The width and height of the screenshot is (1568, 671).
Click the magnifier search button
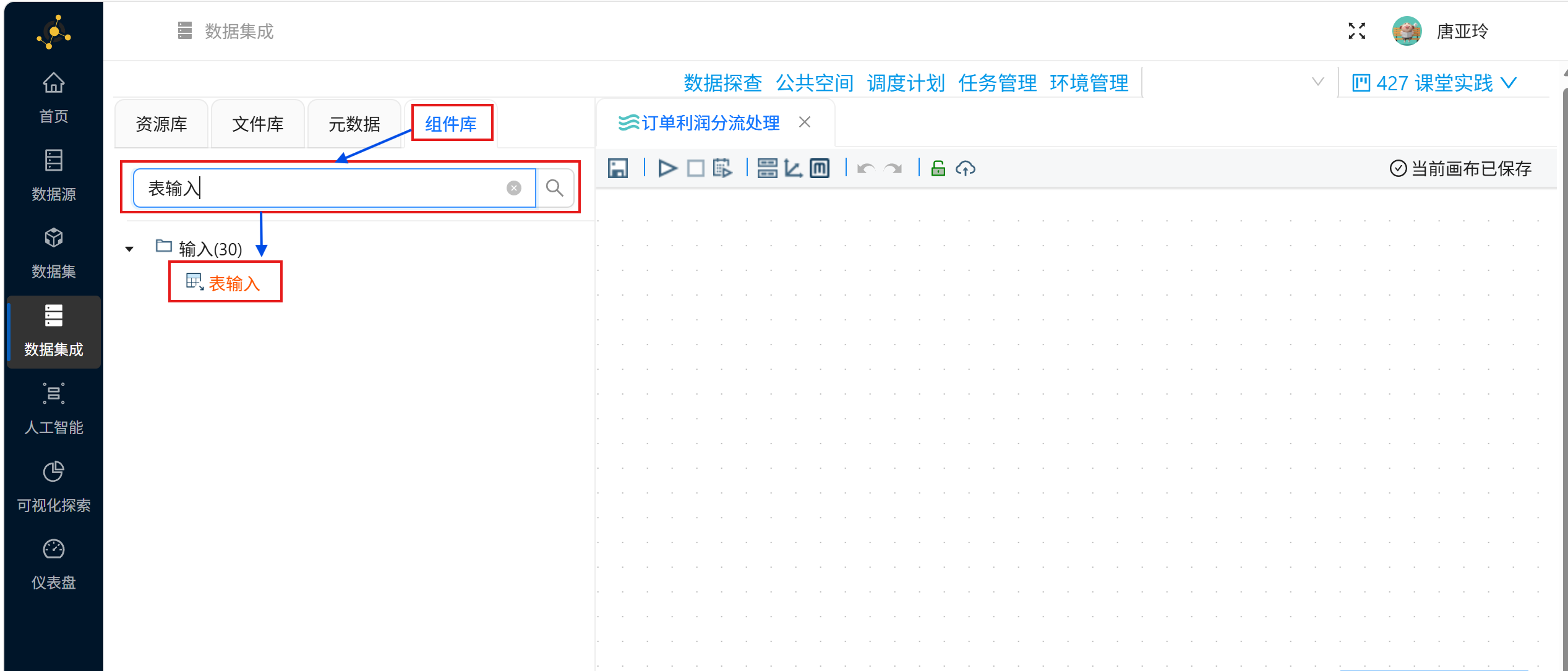click(x=555, y=188)
